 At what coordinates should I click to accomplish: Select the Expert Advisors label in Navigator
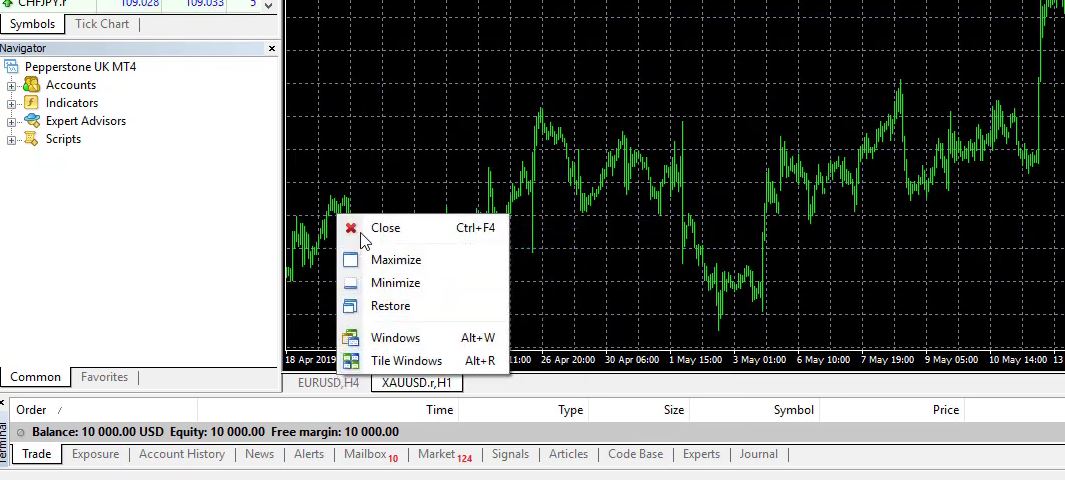tap(86, 121)
